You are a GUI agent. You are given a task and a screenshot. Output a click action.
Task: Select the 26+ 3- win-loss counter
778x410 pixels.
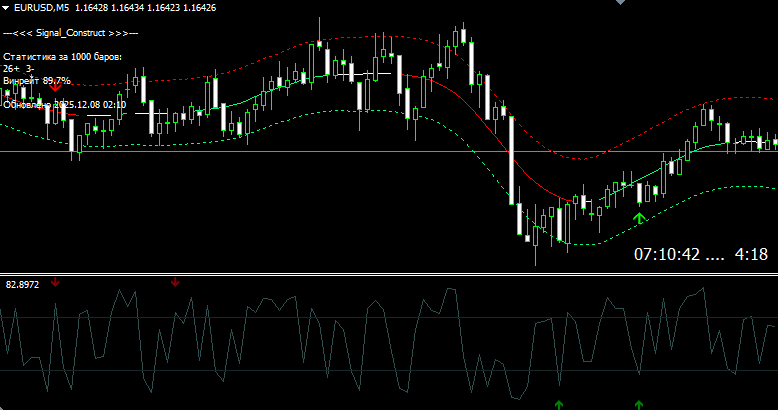click(19, 68)
